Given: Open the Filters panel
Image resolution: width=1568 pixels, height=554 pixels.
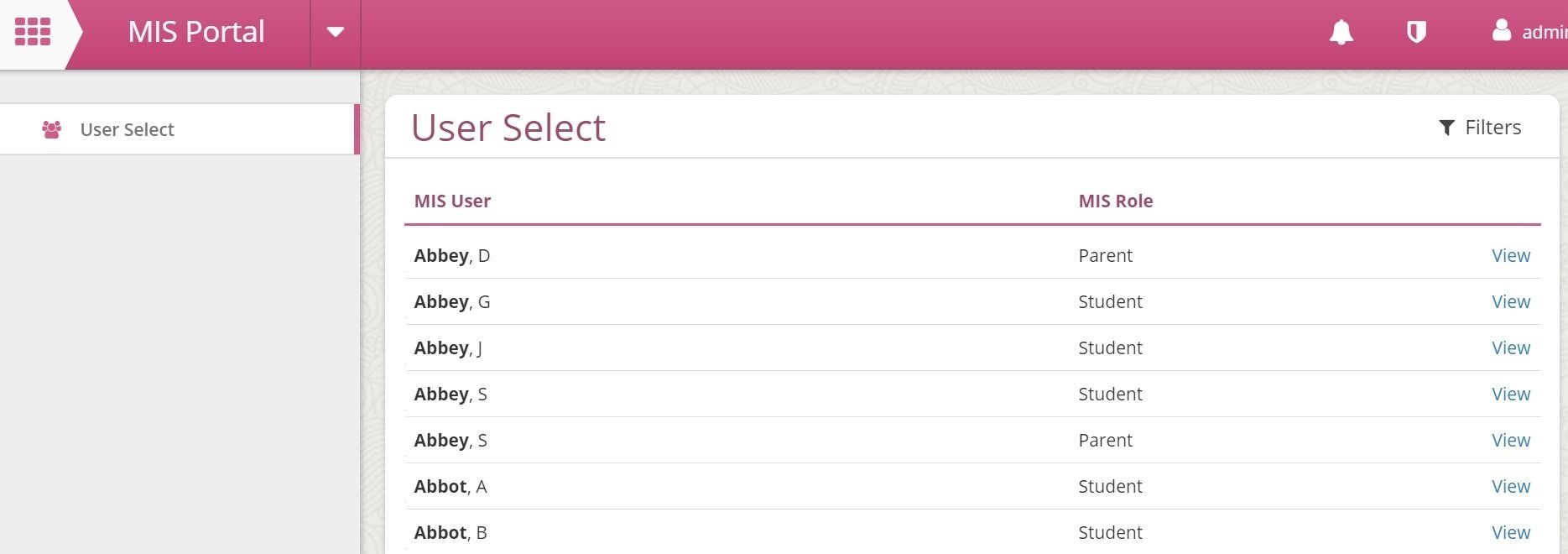Looking at the screenshot, I should click(x=1480, y=128).
